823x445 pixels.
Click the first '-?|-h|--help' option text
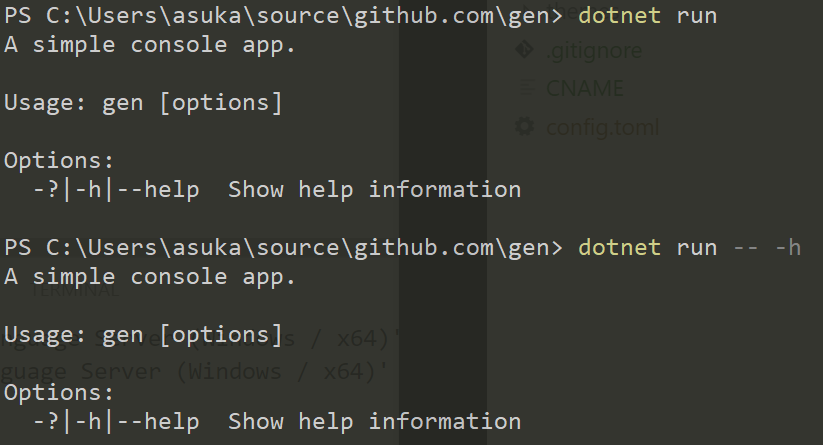pyautogui.click(x=116, y=189)
